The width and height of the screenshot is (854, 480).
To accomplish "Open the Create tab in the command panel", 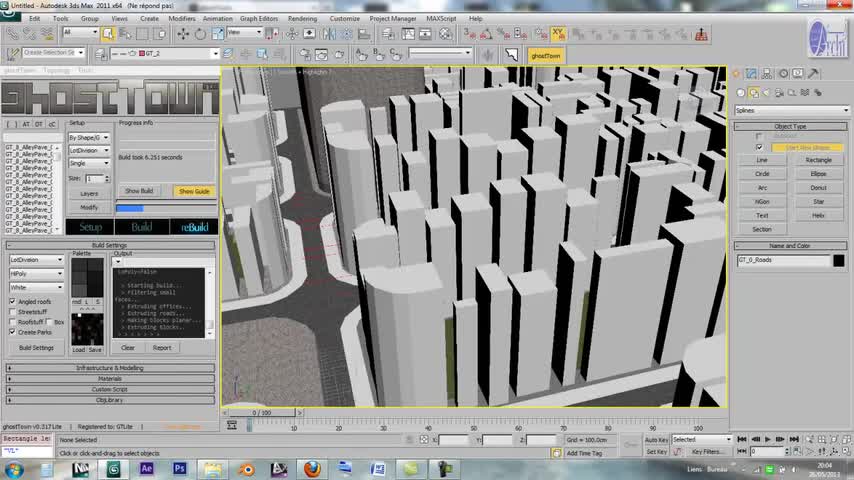I will tap(738, 73).
